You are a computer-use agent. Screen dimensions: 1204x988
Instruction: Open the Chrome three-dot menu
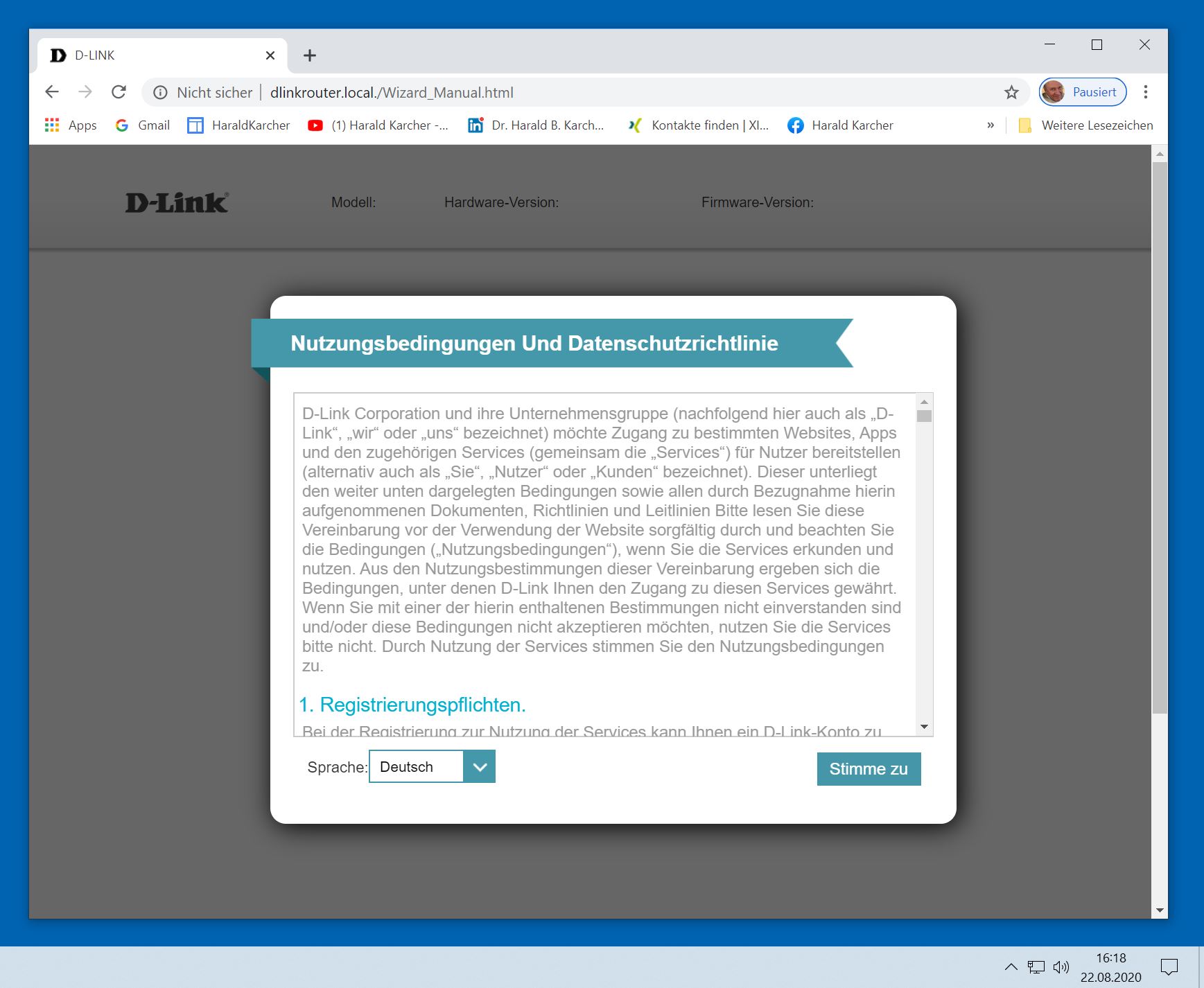[1146, 92]
